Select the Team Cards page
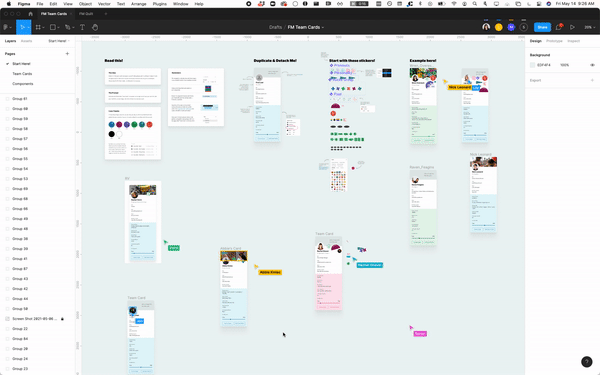This screenshot has height=375, width=600. [x=22, y=74]
